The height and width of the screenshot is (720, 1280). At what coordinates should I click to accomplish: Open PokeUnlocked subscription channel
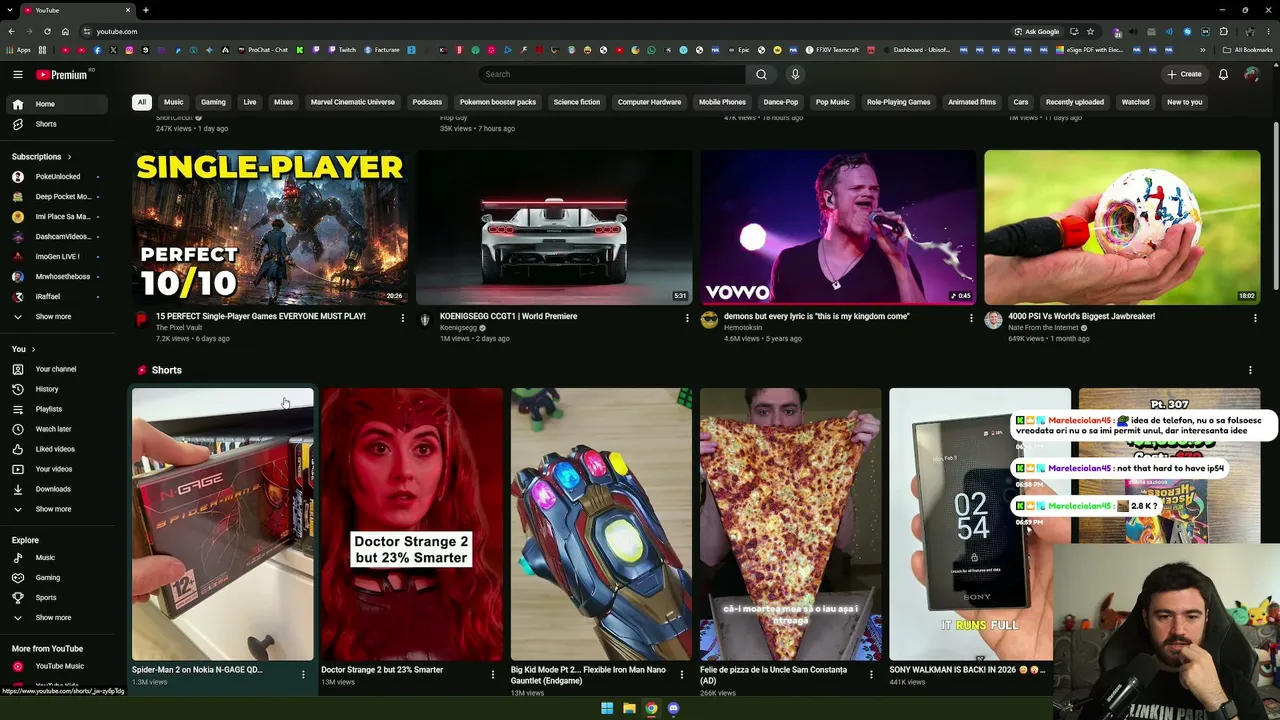point(58,177)
